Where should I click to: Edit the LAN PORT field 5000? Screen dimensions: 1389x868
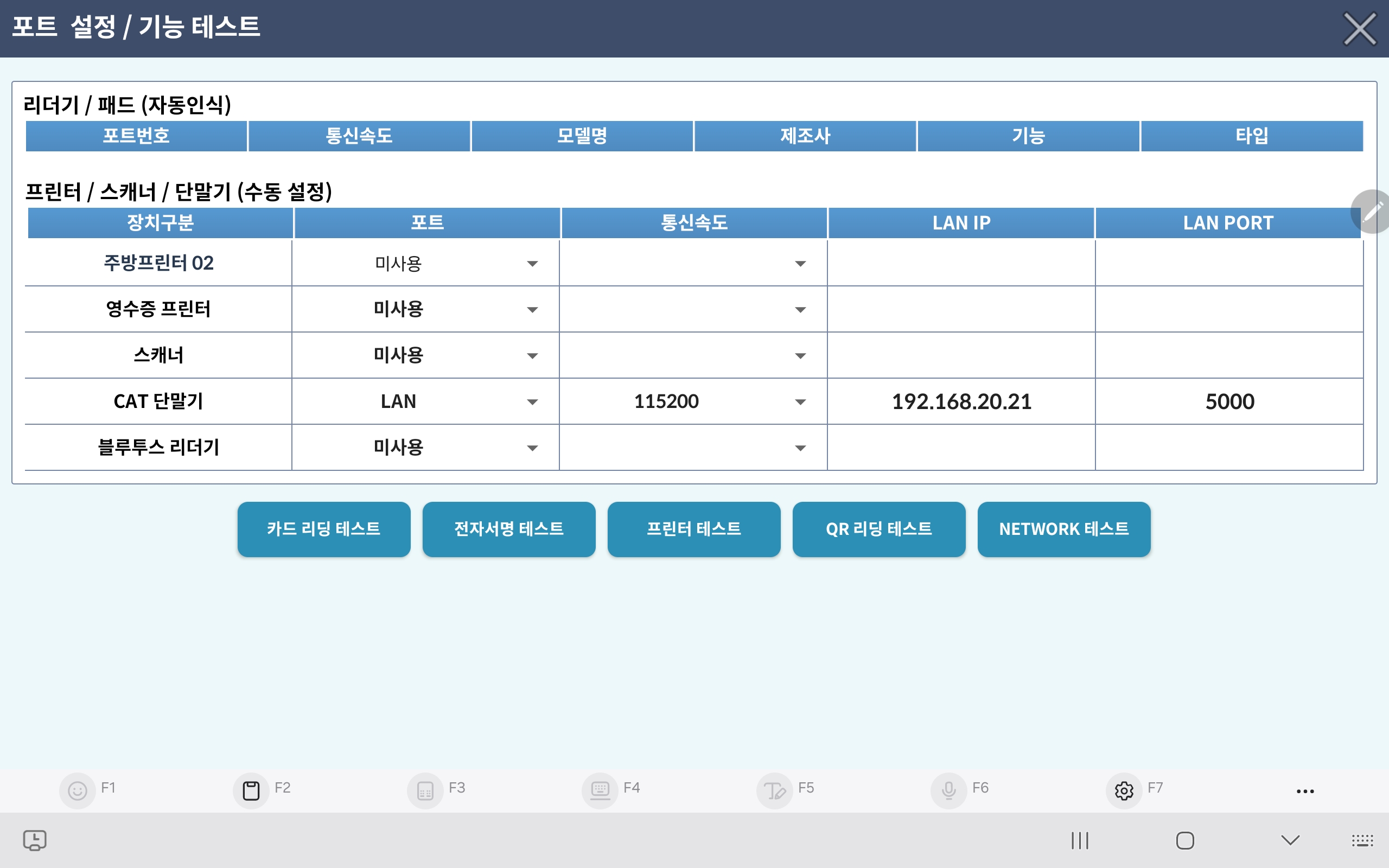1229,402
